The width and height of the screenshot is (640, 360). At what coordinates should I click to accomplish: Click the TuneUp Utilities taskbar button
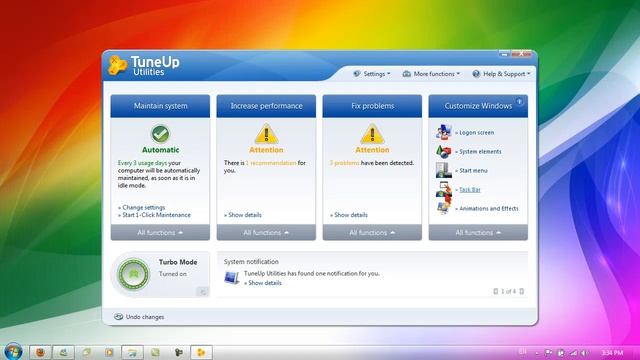[201, 352]
